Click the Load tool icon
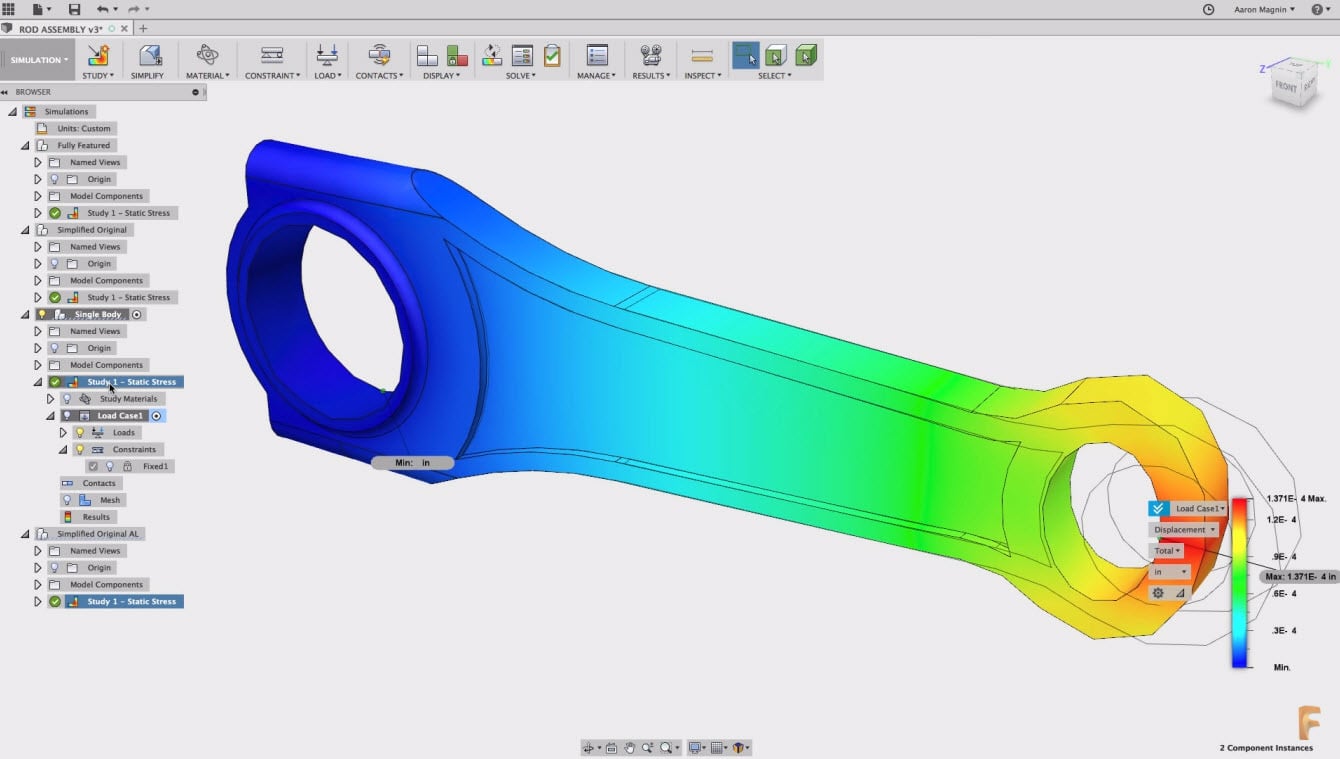Image resolution: width=1340 pixels, height=759 pixels. pos(326,55)
